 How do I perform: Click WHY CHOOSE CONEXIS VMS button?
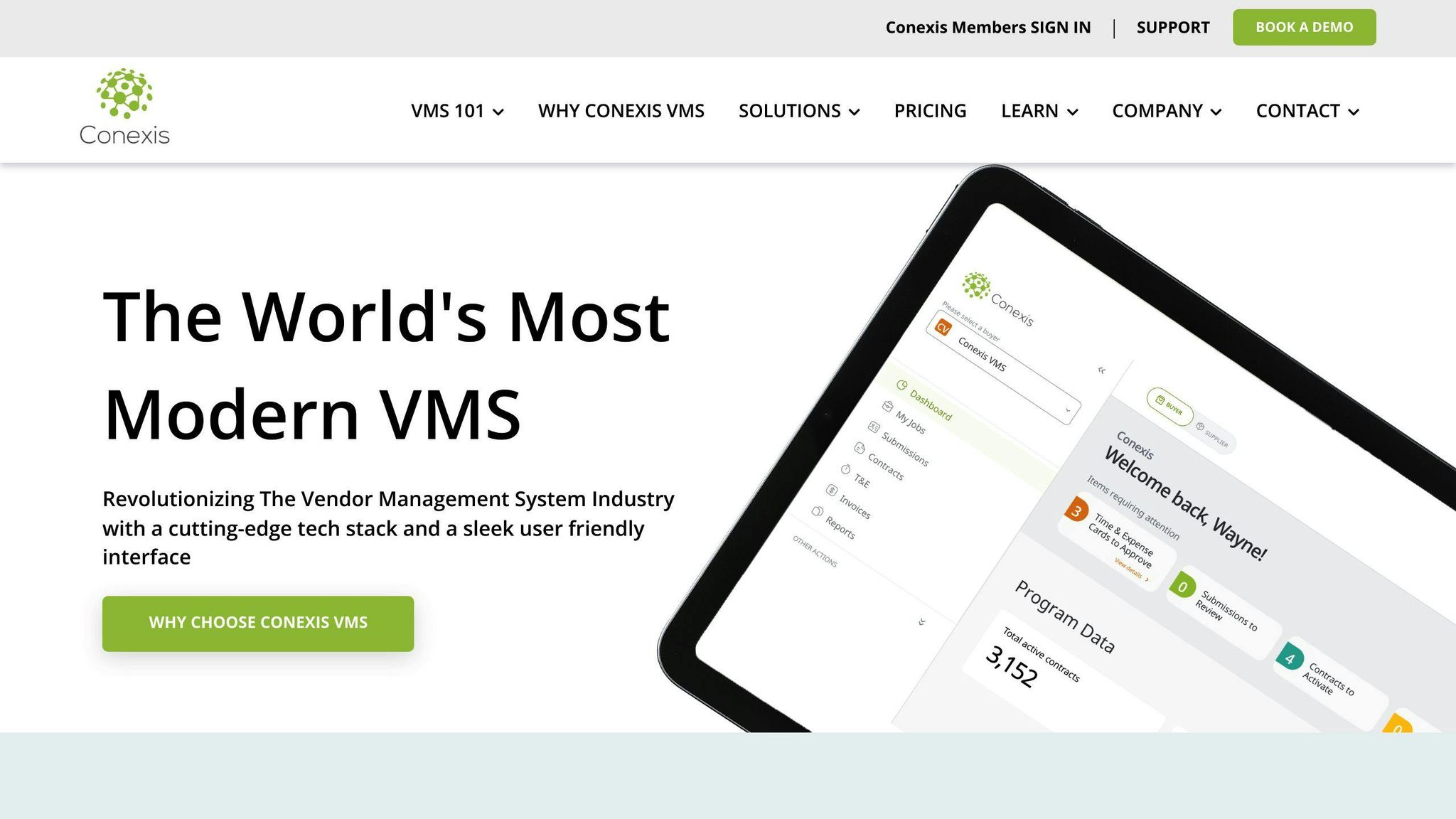click(258, 623)
